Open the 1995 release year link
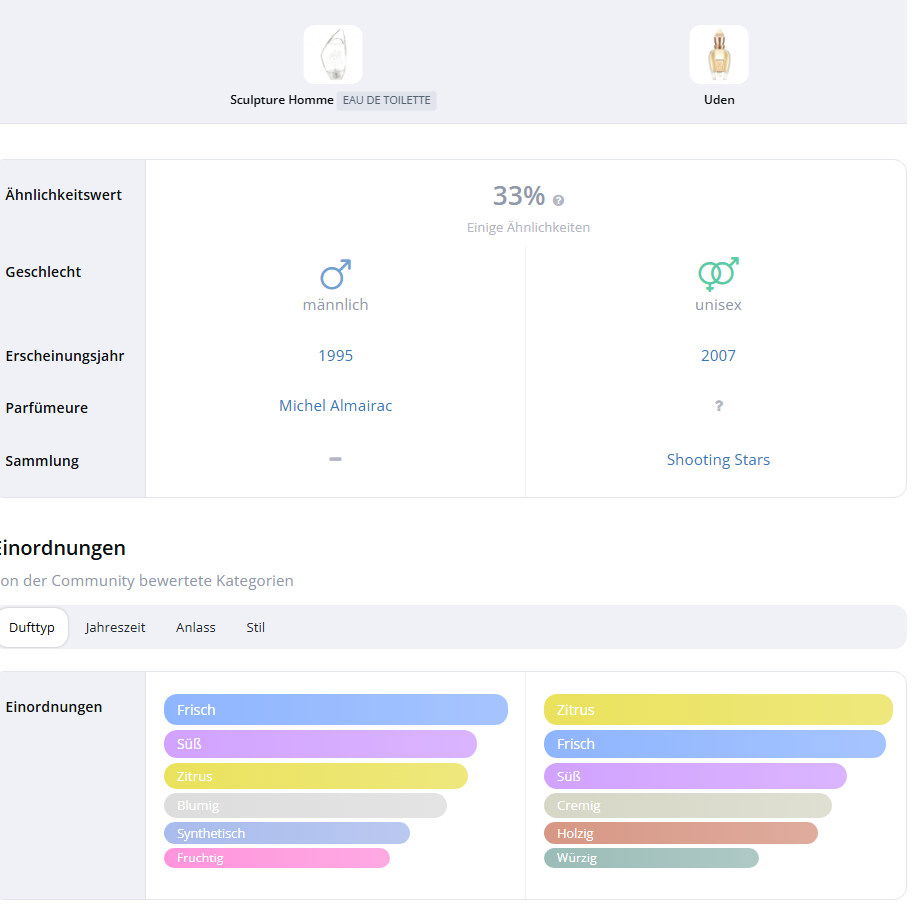Image resolution: width=914 pixels, height=904 pixels. click(335, 355)
